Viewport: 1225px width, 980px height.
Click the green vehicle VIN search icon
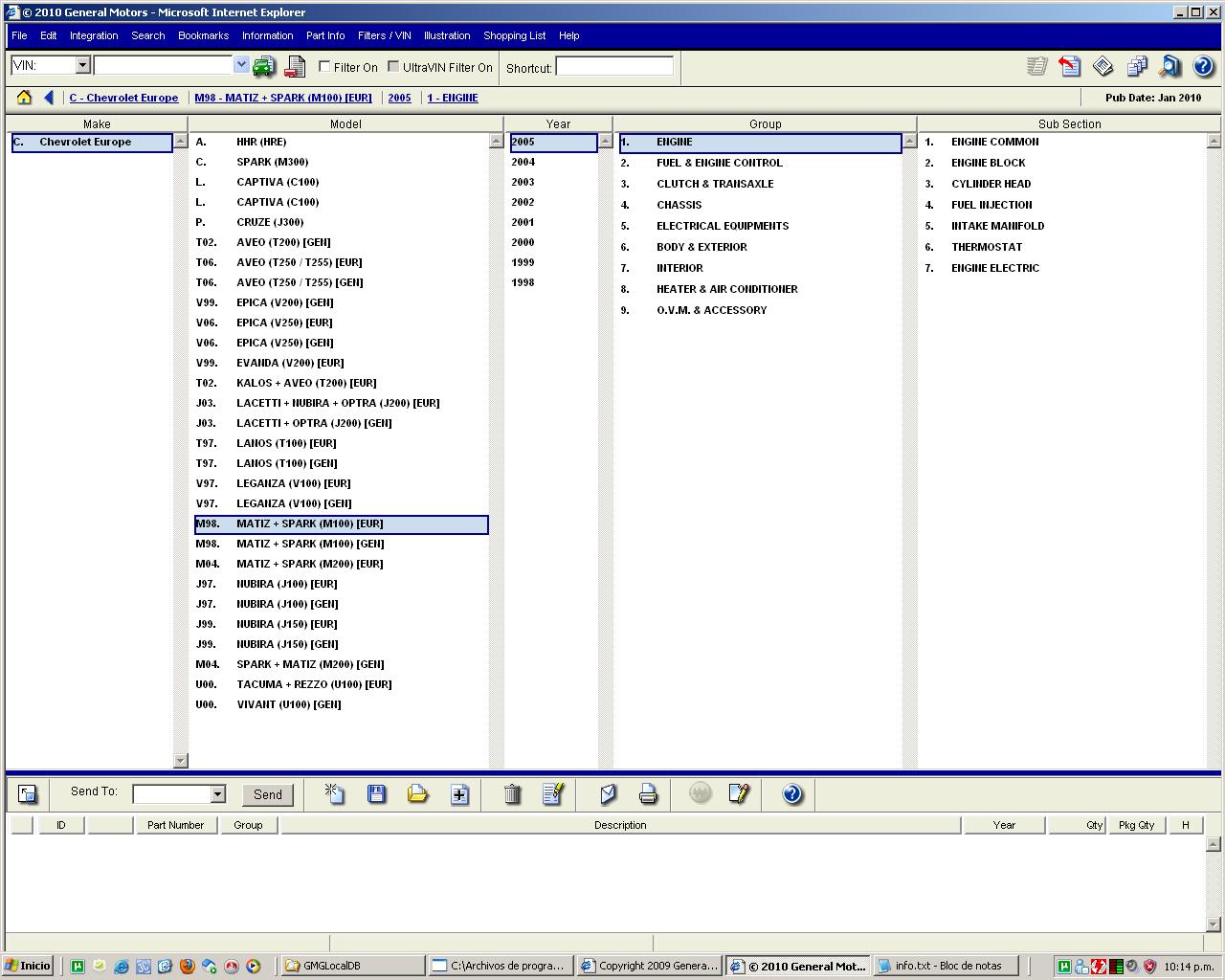263,66
